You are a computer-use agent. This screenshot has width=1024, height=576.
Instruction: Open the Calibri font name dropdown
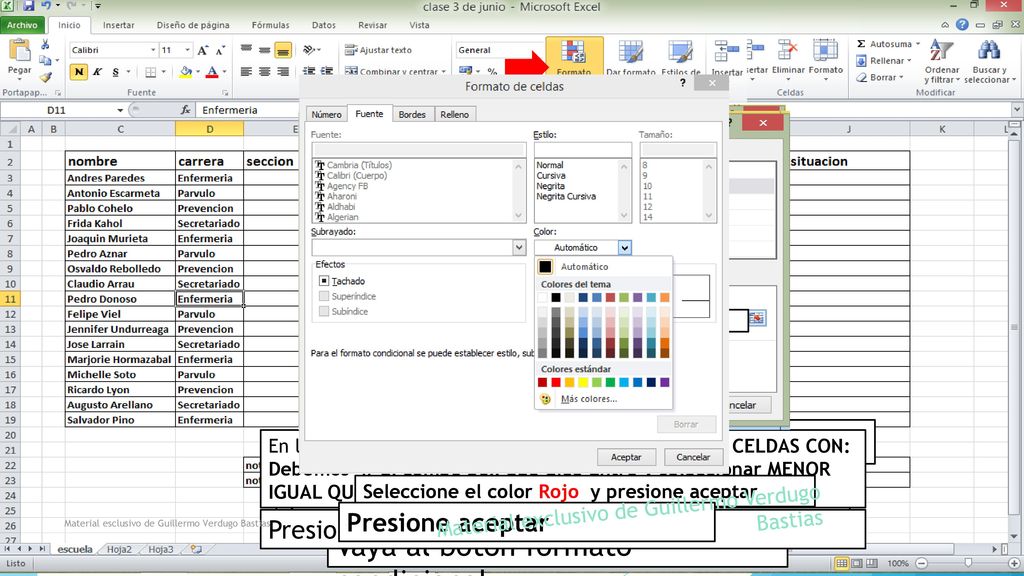(153, 50)
